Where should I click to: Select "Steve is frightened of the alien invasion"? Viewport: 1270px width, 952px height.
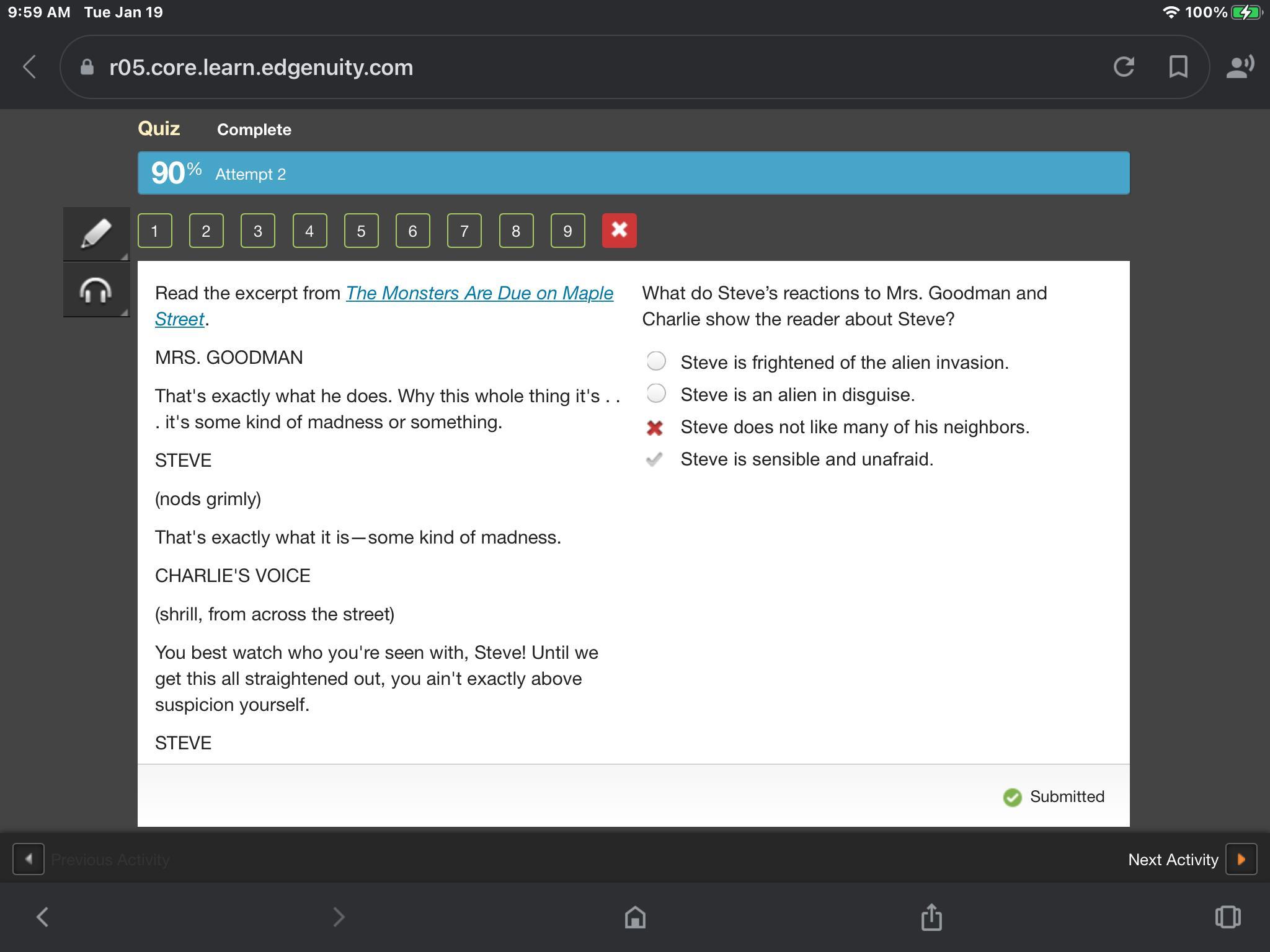click(x=656, y=361)
